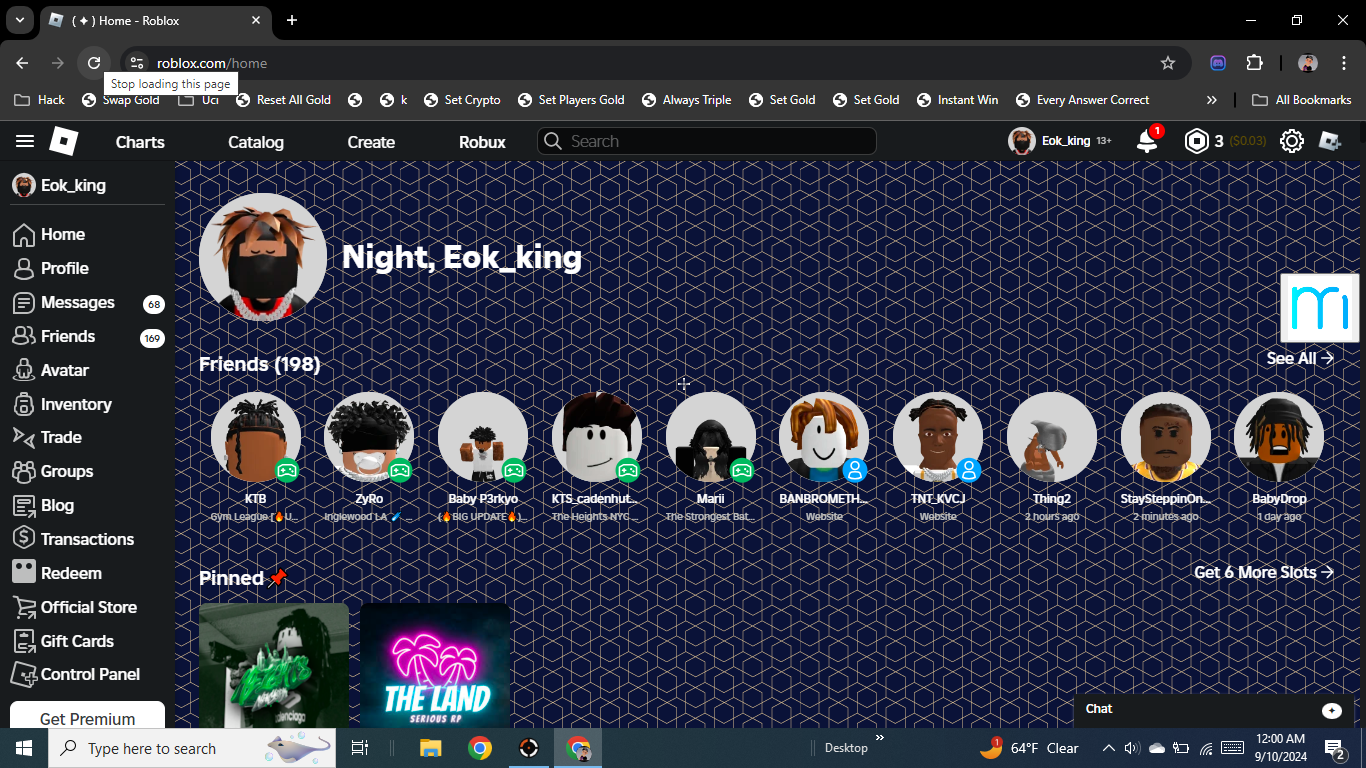Click the Swap Gold bookmark
Screen dimensions: 1366x768
(x=121, y=100)
